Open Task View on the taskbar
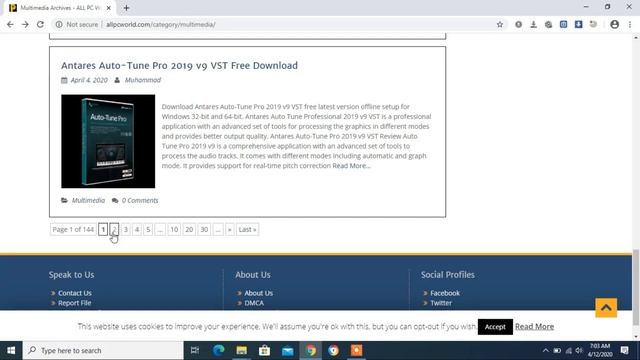640x360 pixels. click(195, 350)
